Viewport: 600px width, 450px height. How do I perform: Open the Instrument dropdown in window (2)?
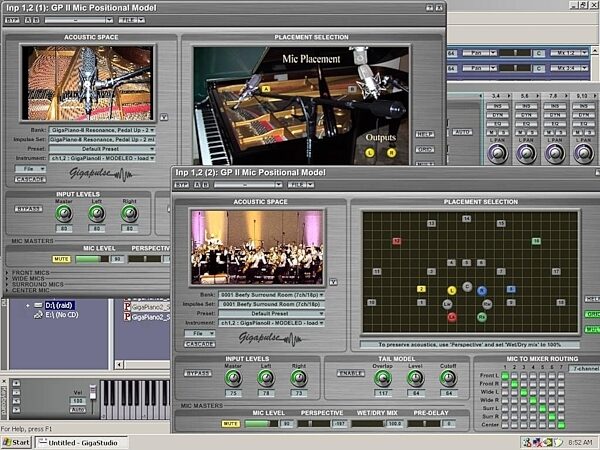point(271,323)
